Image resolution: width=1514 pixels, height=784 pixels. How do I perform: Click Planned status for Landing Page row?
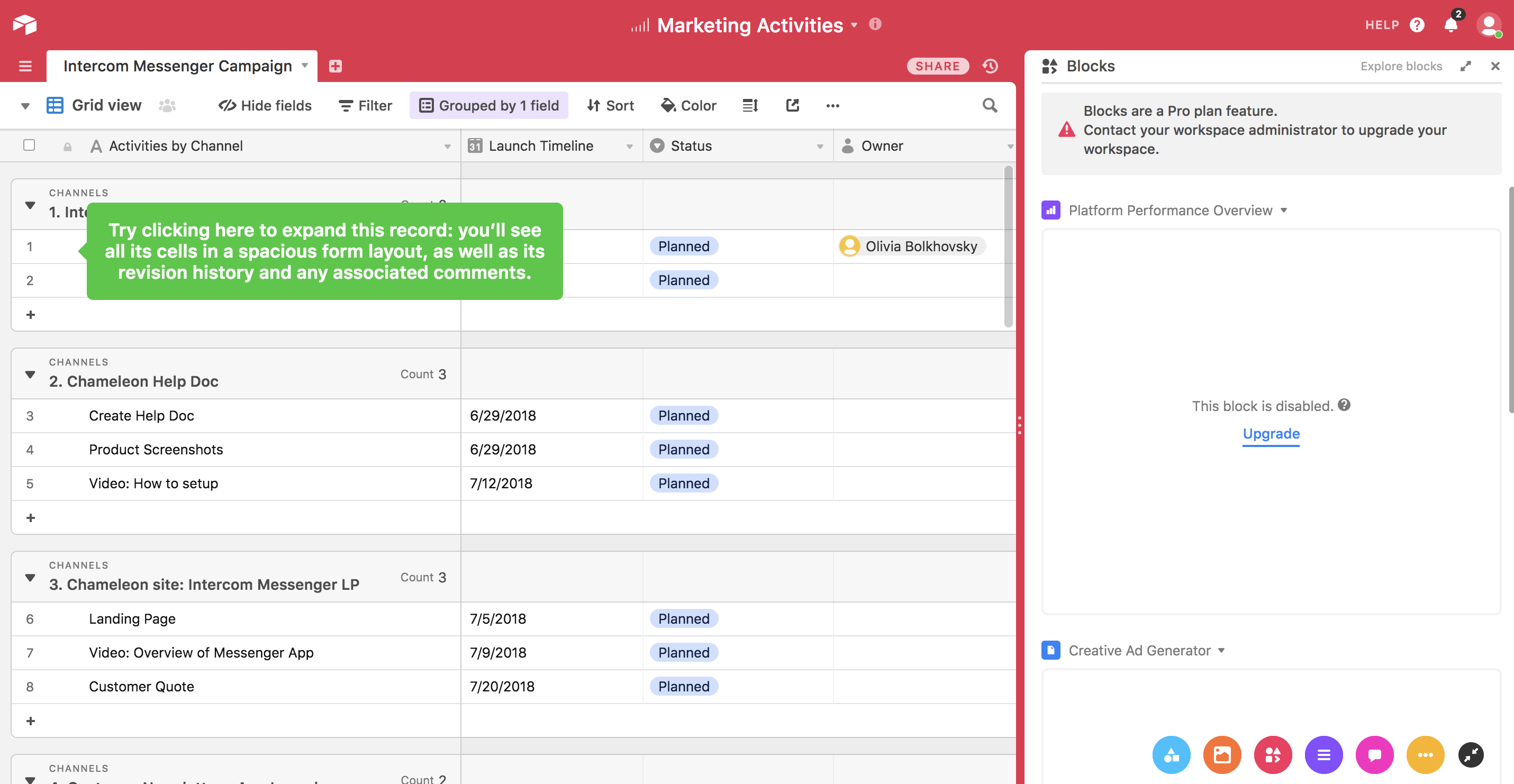pos(684,618)
